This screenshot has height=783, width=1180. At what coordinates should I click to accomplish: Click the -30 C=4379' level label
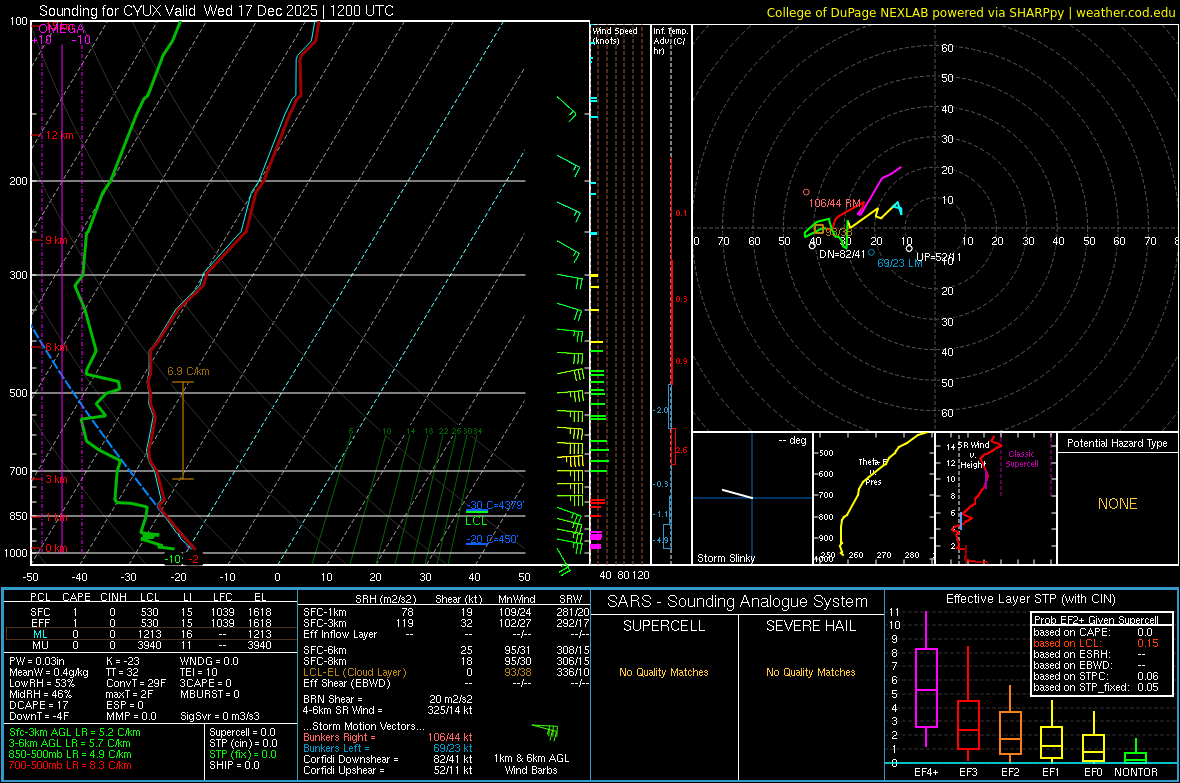pos(495,504)
